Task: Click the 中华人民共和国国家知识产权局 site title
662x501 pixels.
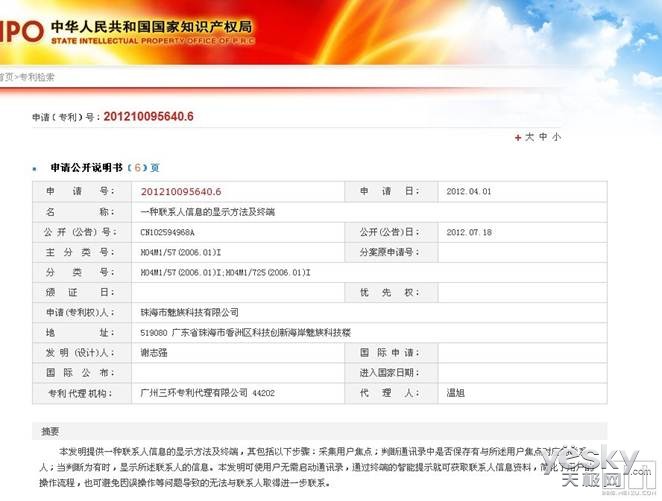Action: [152, 27]
